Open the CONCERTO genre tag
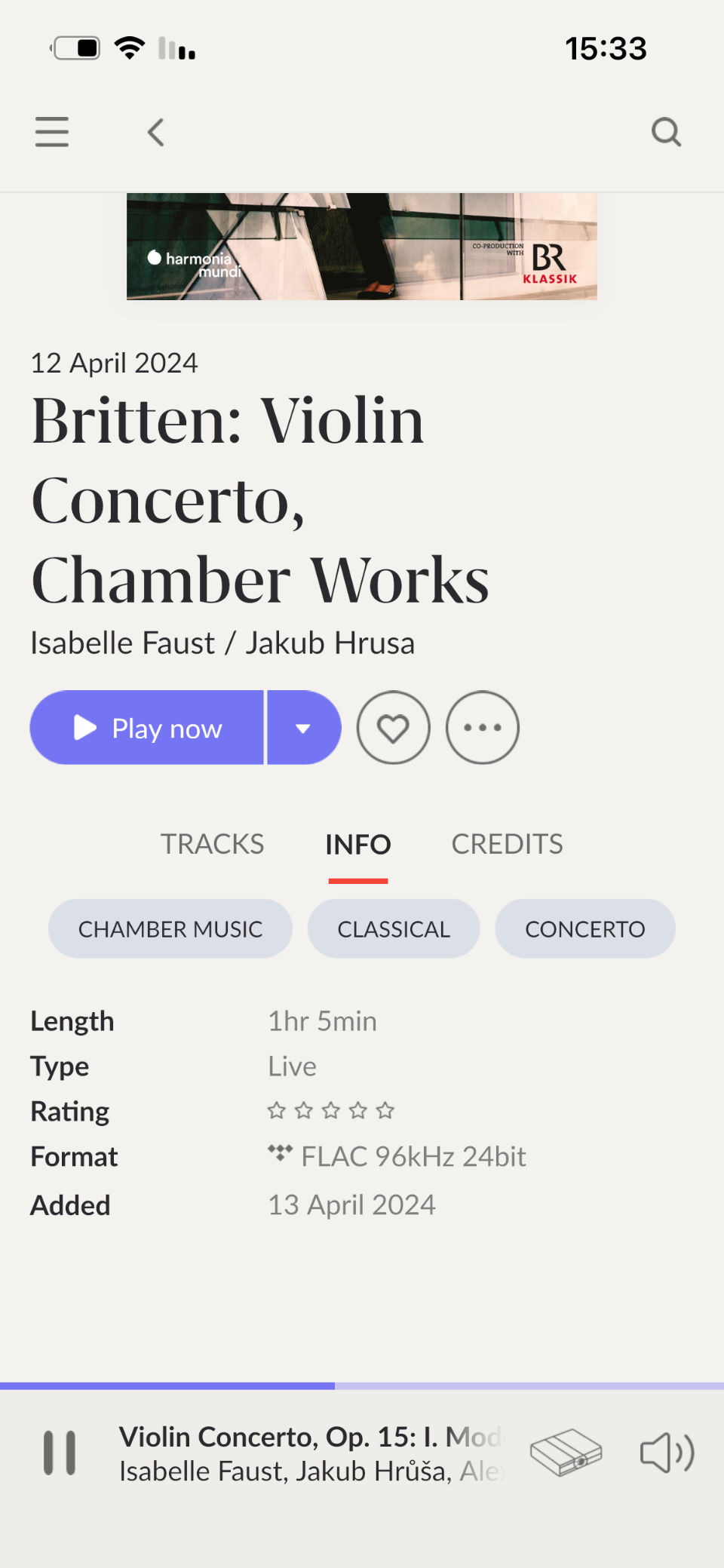The image size is (724, 1568). [585, 928]
